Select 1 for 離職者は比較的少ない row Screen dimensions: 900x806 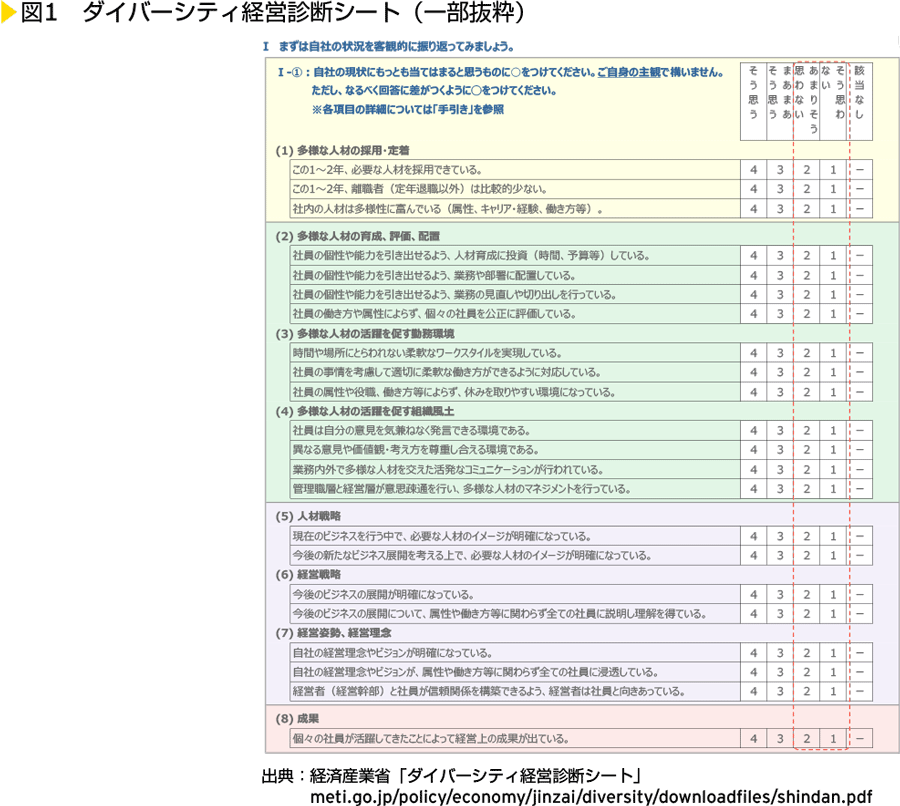point(832,189)
